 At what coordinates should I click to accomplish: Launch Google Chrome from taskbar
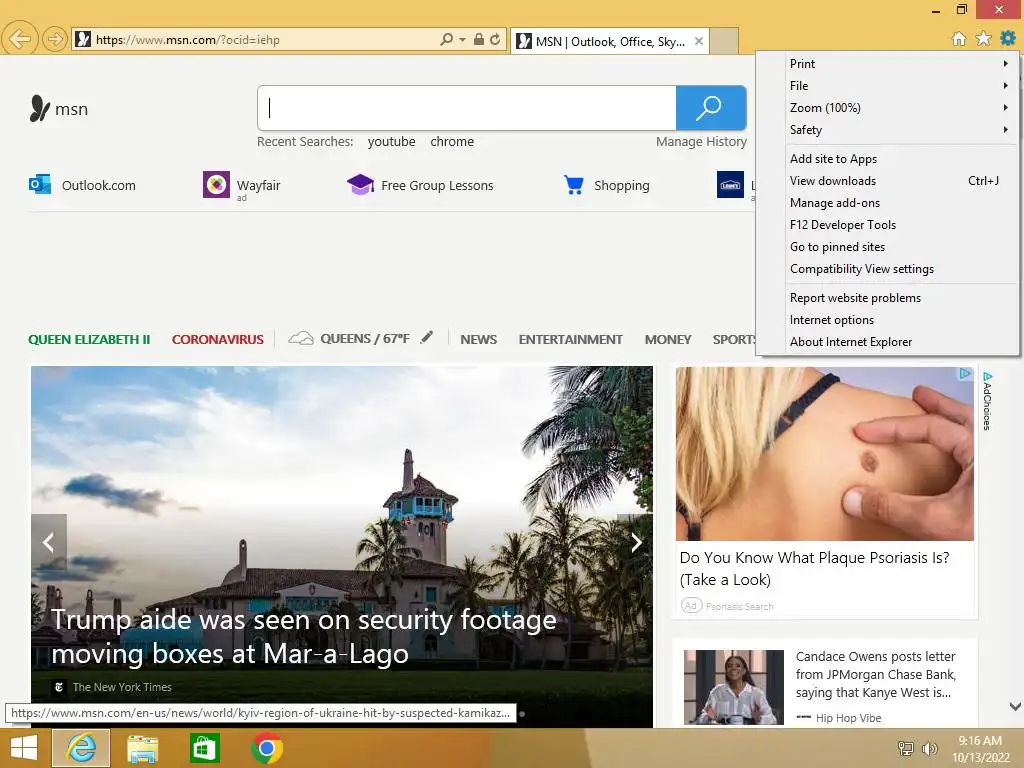(x=266, y=748)
